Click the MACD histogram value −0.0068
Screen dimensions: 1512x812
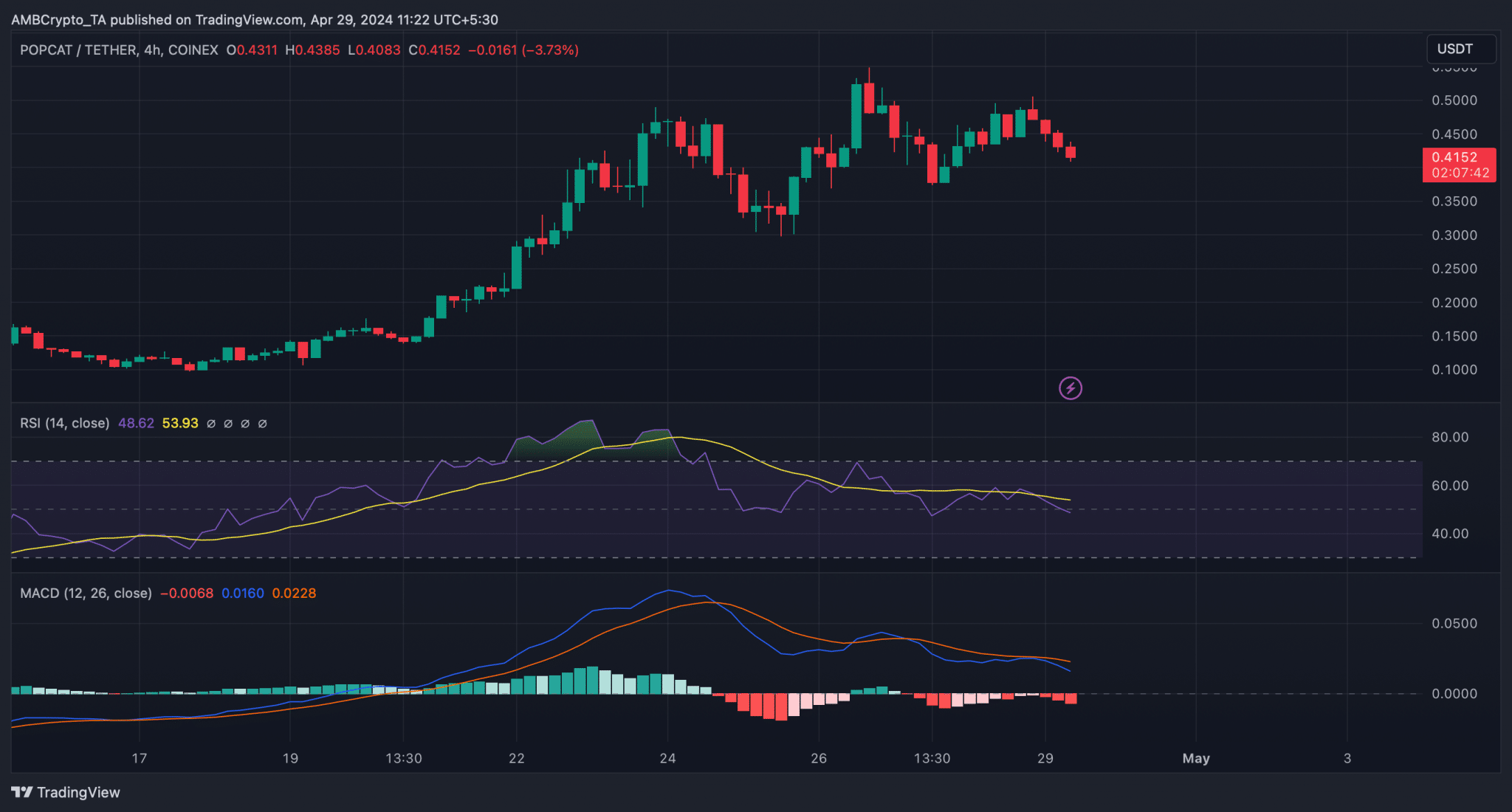(187, 593)
